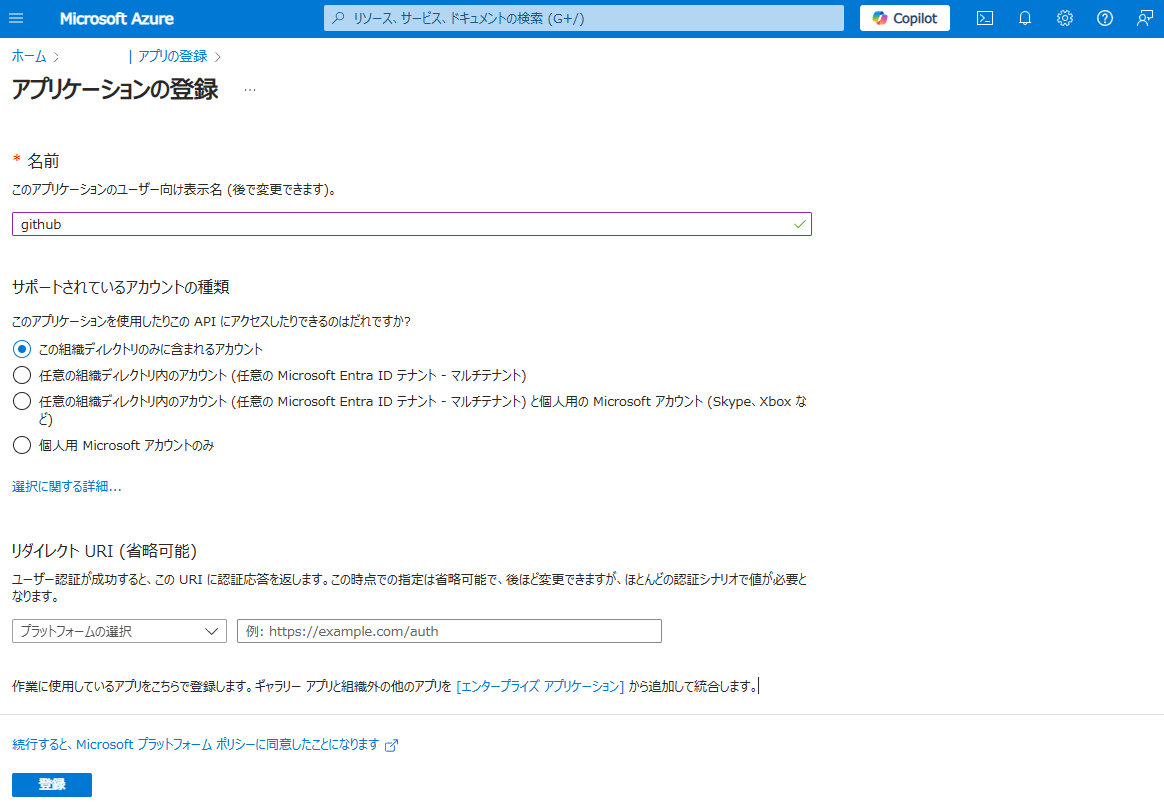This screenshot has width=1164, height=806.
Task: Select 'この組織ディレクトリのみに含まれるアカウント' radio option
Action: [x=22, y=349]
